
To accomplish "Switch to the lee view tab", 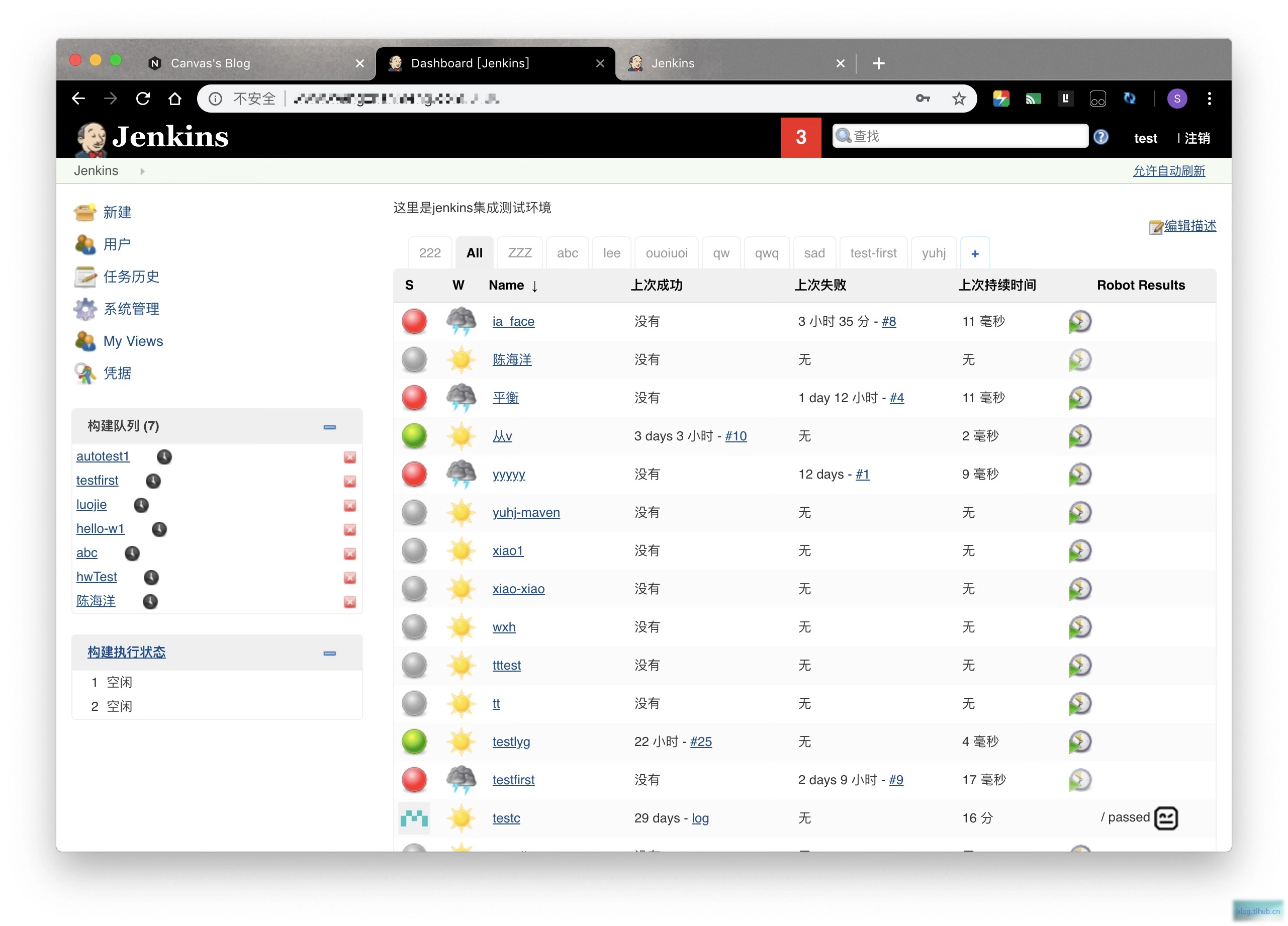I will (x=612, y=253).
